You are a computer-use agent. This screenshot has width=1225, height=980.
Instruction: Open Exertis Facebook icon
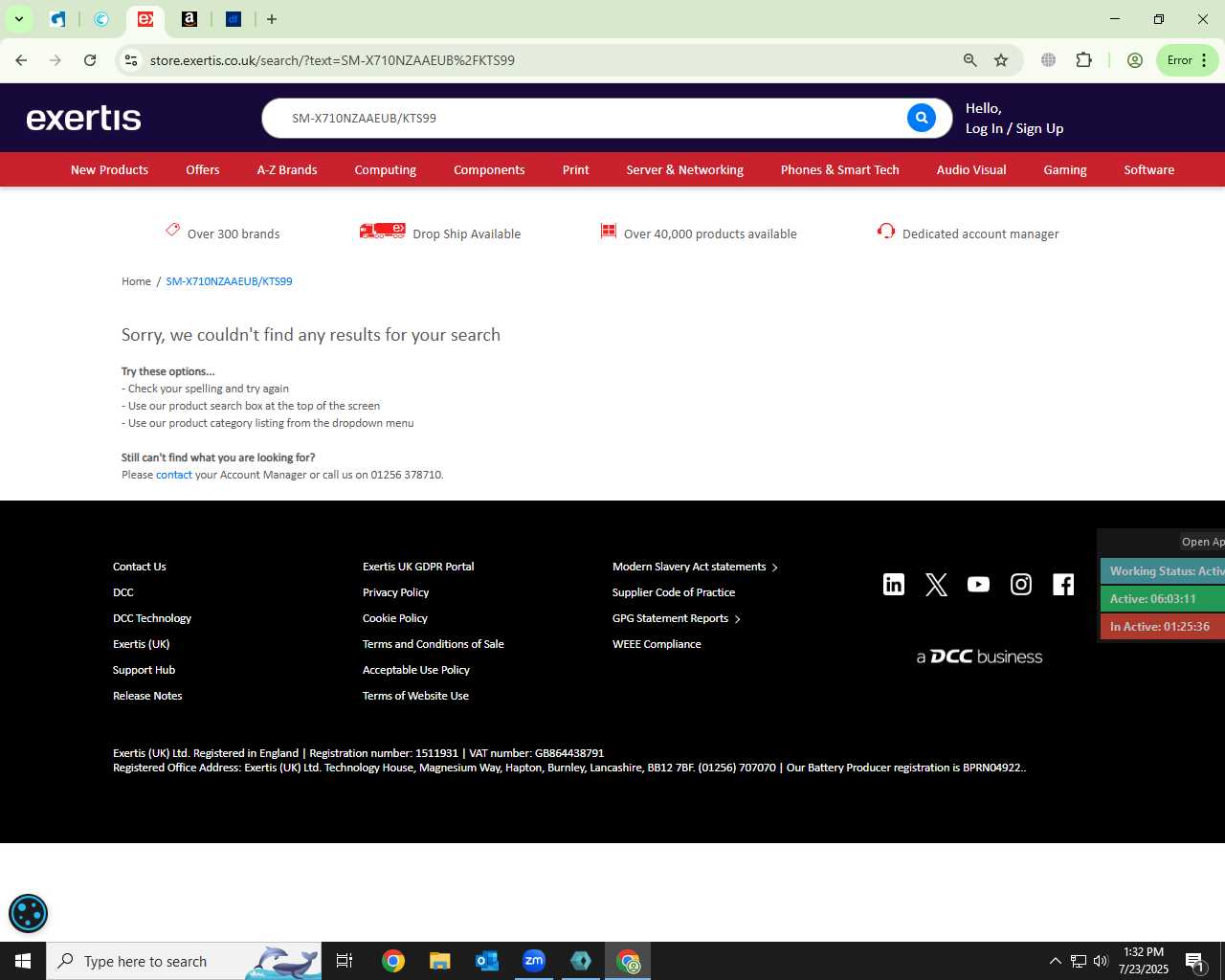[1063, 585]
